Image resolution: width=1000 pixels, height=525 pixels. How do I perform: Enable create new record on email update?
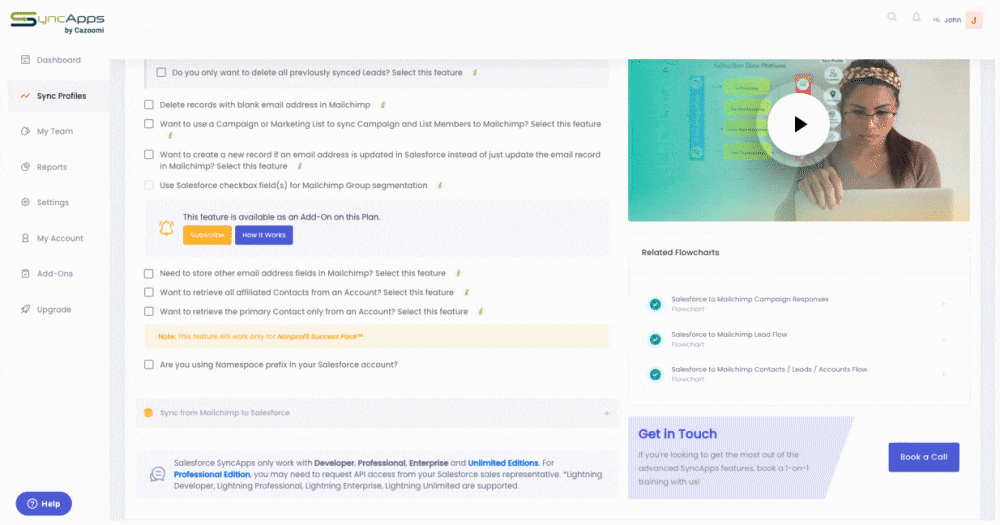click(x=149, y=154)
